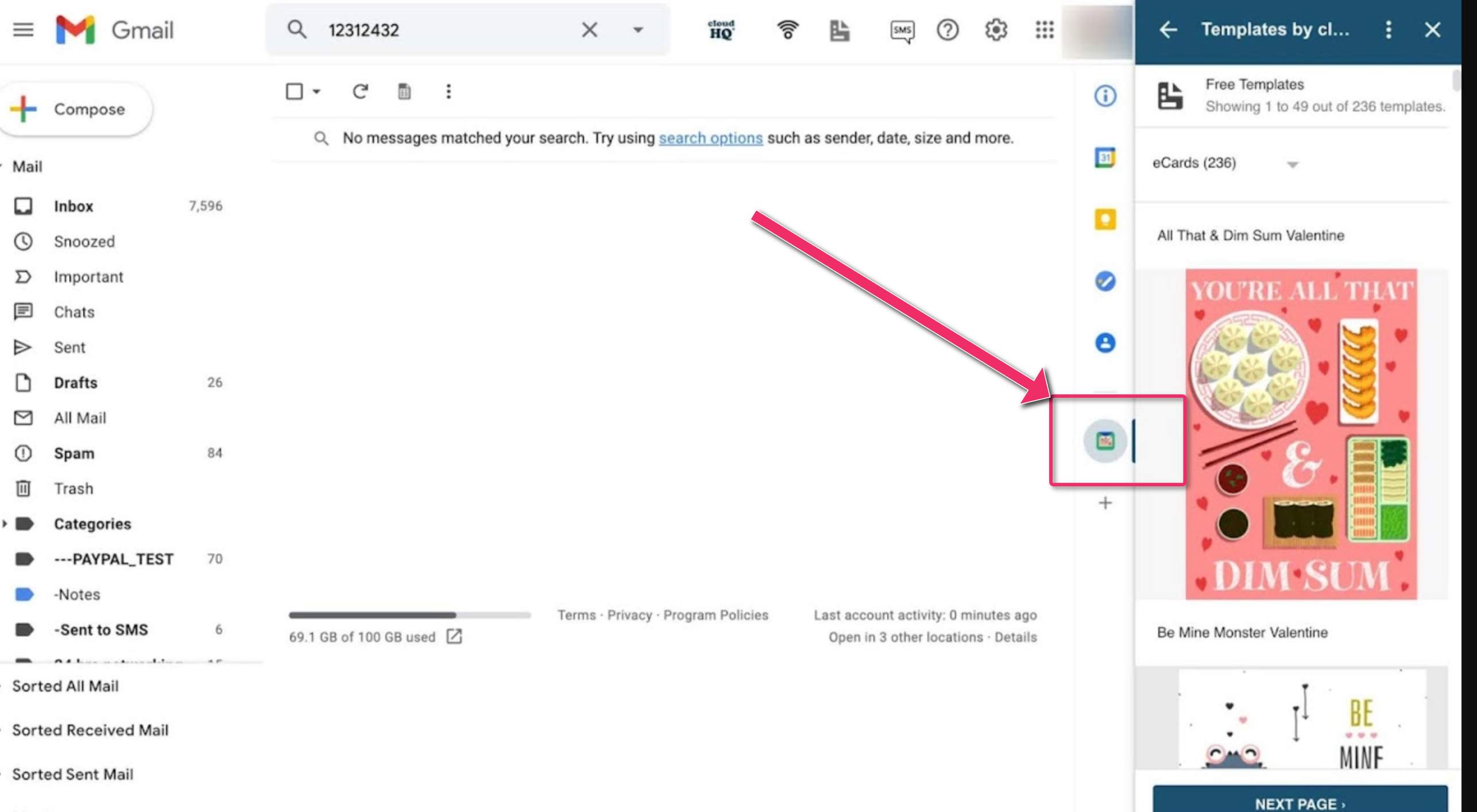Open the Google apps grid

(1045, 29)
